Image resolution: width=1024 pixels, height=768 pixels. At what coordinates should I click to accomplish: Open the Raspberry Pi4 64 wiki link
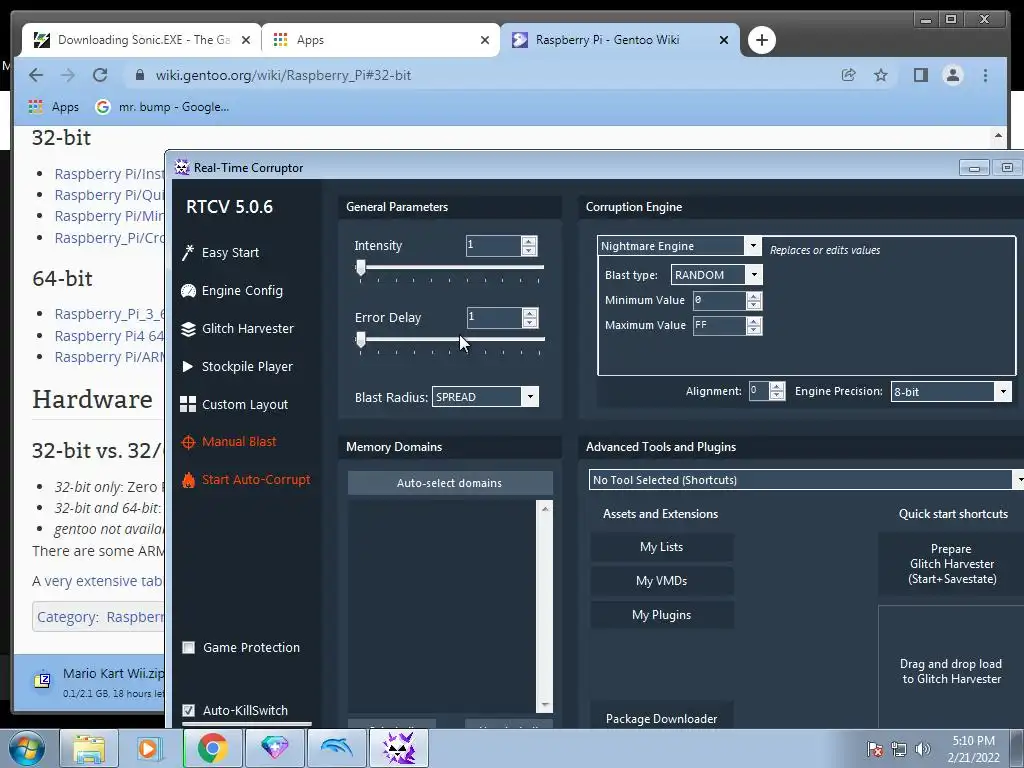point(110,336)
